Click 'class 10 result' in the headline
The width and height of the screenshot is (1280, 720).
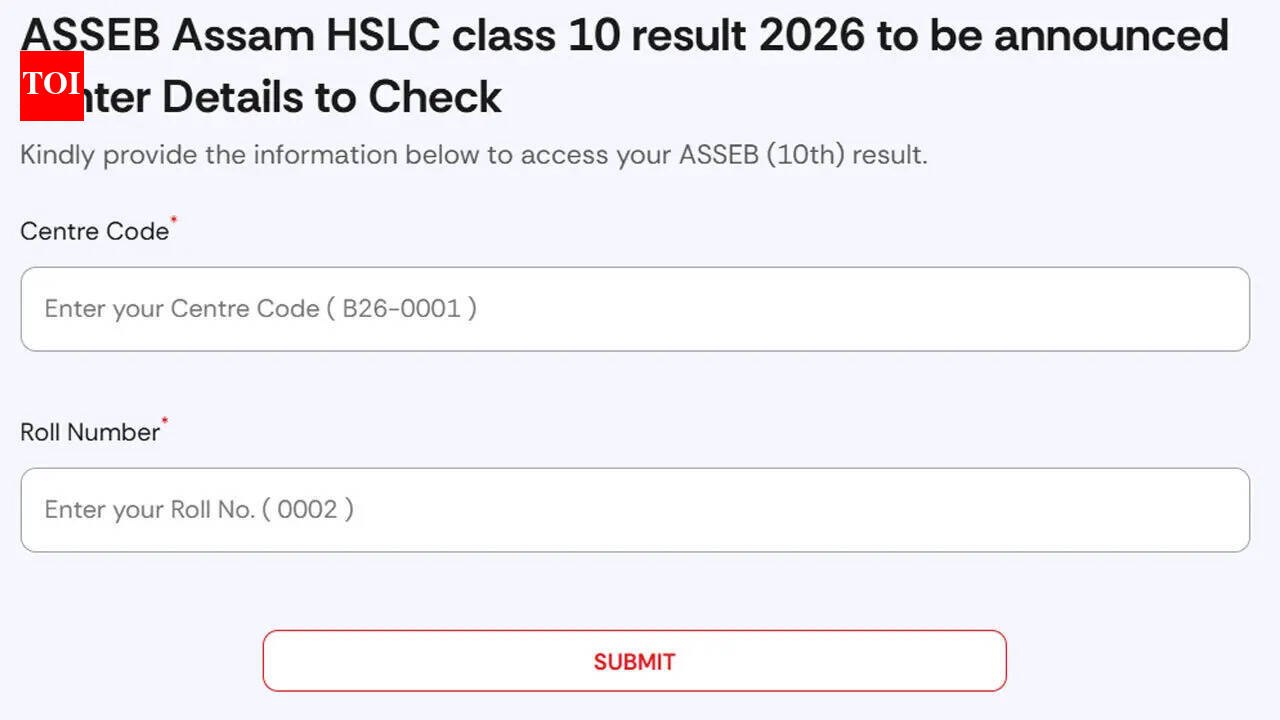click(x=598, y=37)
